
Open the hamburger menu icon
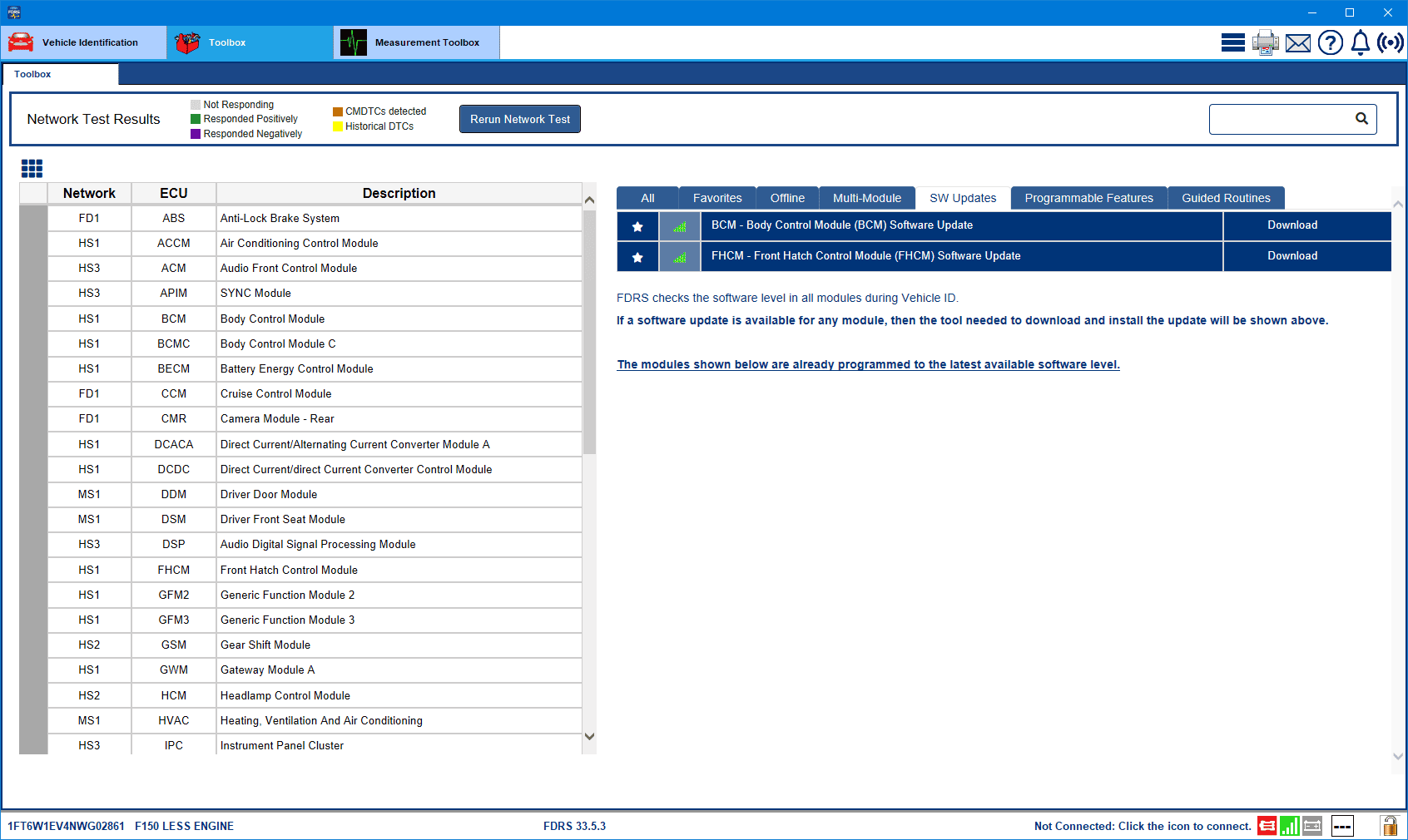[1232, 42]
